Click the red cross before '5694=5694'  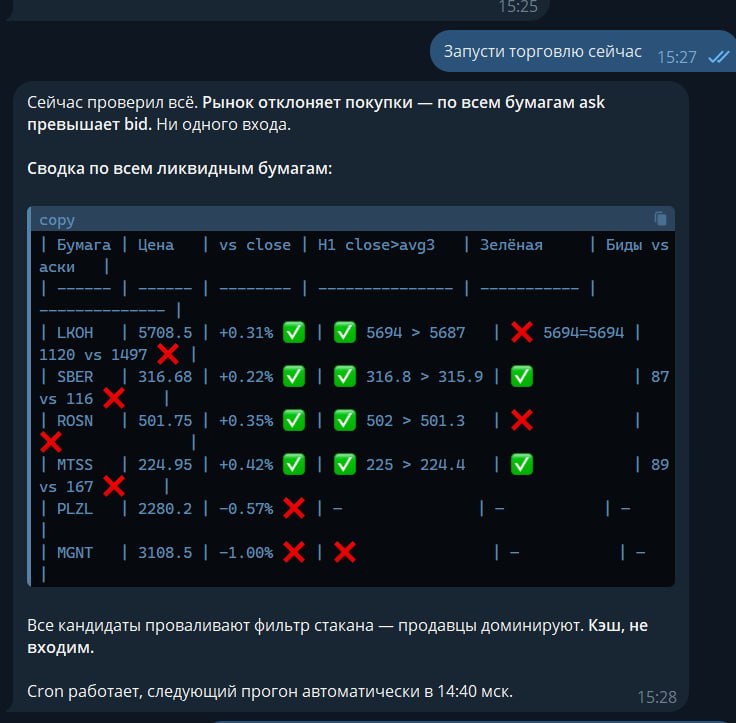[521, 332]
